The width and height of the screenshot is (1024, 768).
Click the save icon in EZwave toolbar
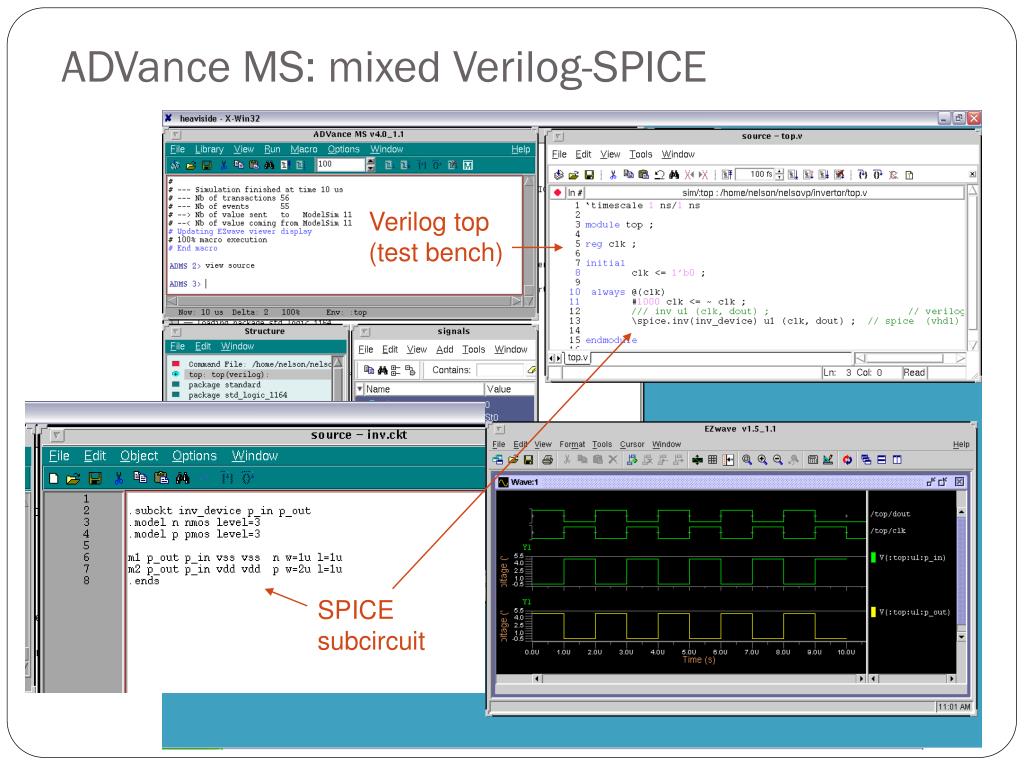tap(529, 460)
